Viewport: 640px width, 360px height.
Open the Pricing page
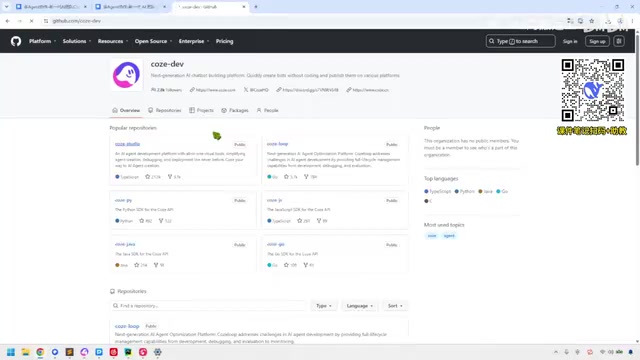(x=224, y=41)
